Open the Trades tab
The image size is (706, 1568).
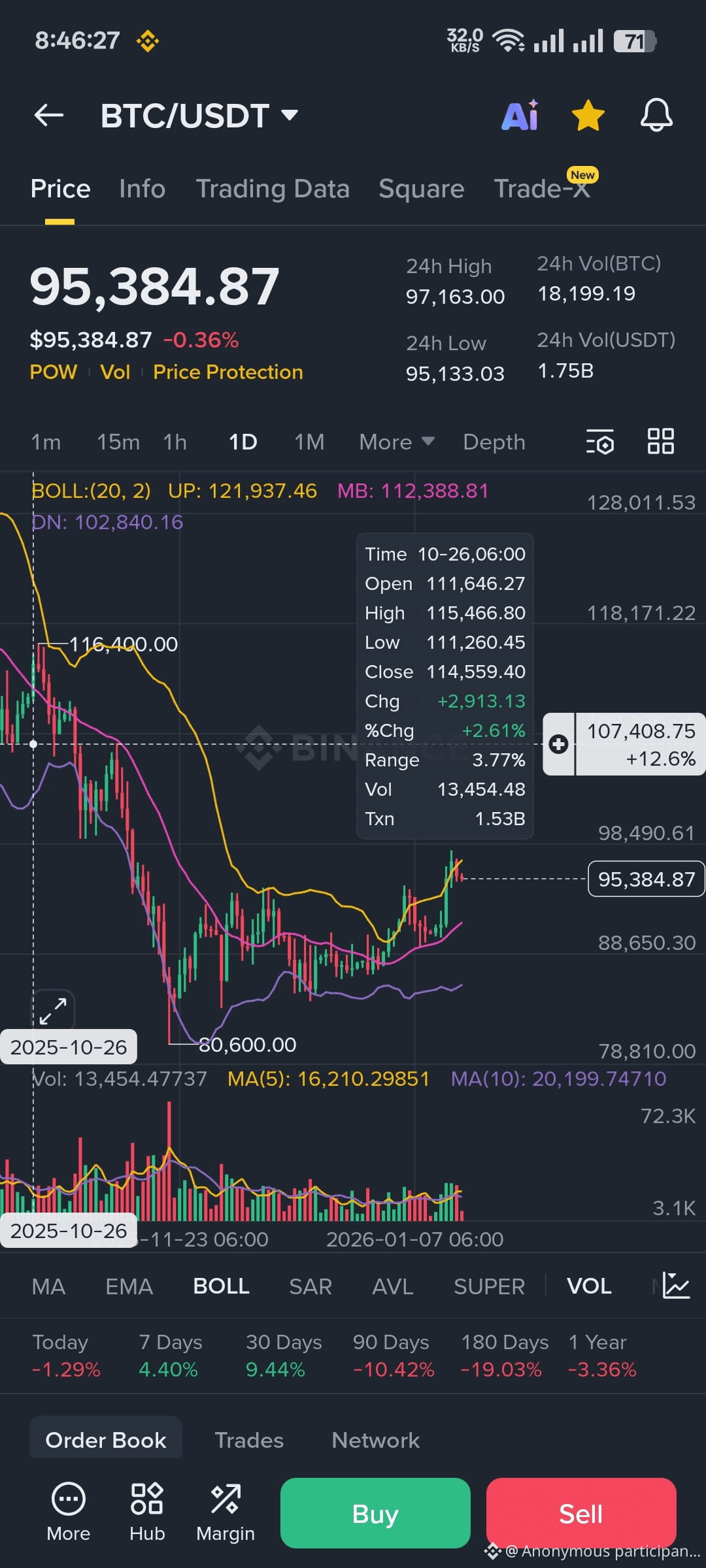click(249, 1440)
